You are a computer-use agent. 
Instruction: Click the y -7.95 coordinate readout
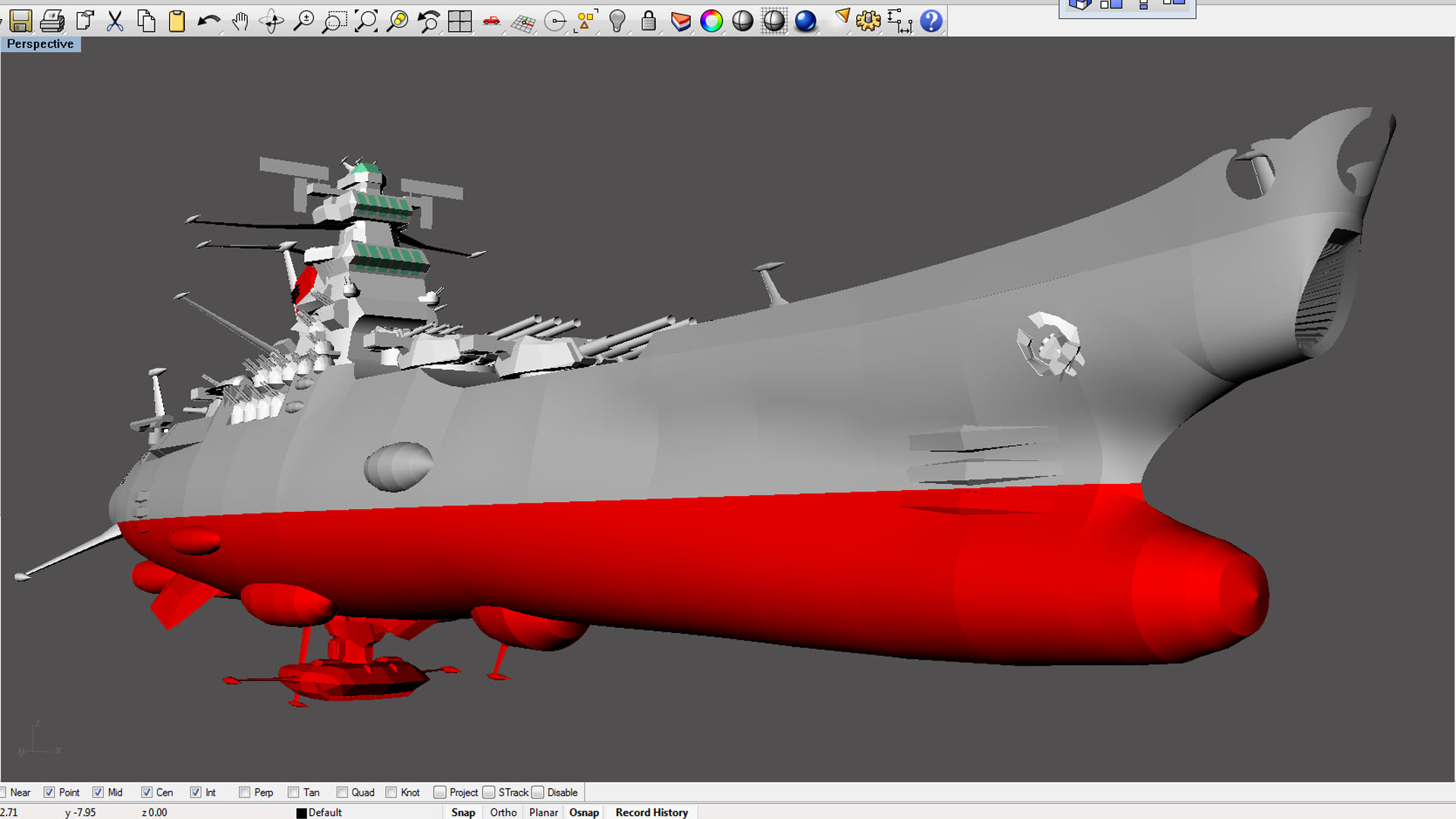pyautogui.click(x=80, y=812)
